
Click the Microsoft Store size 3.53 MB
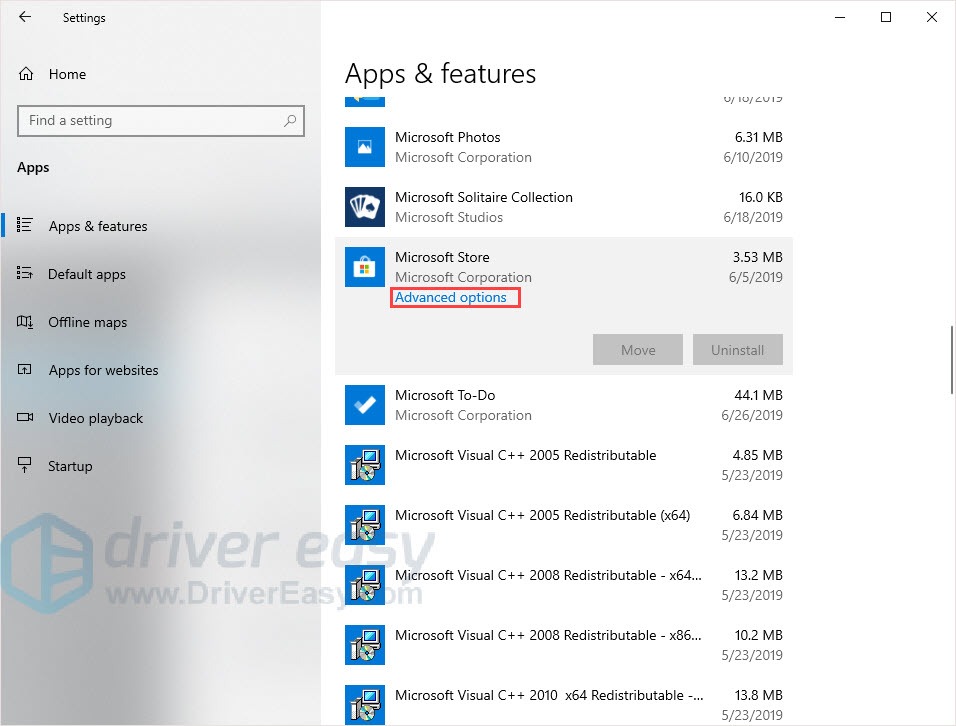pos(757,257)
